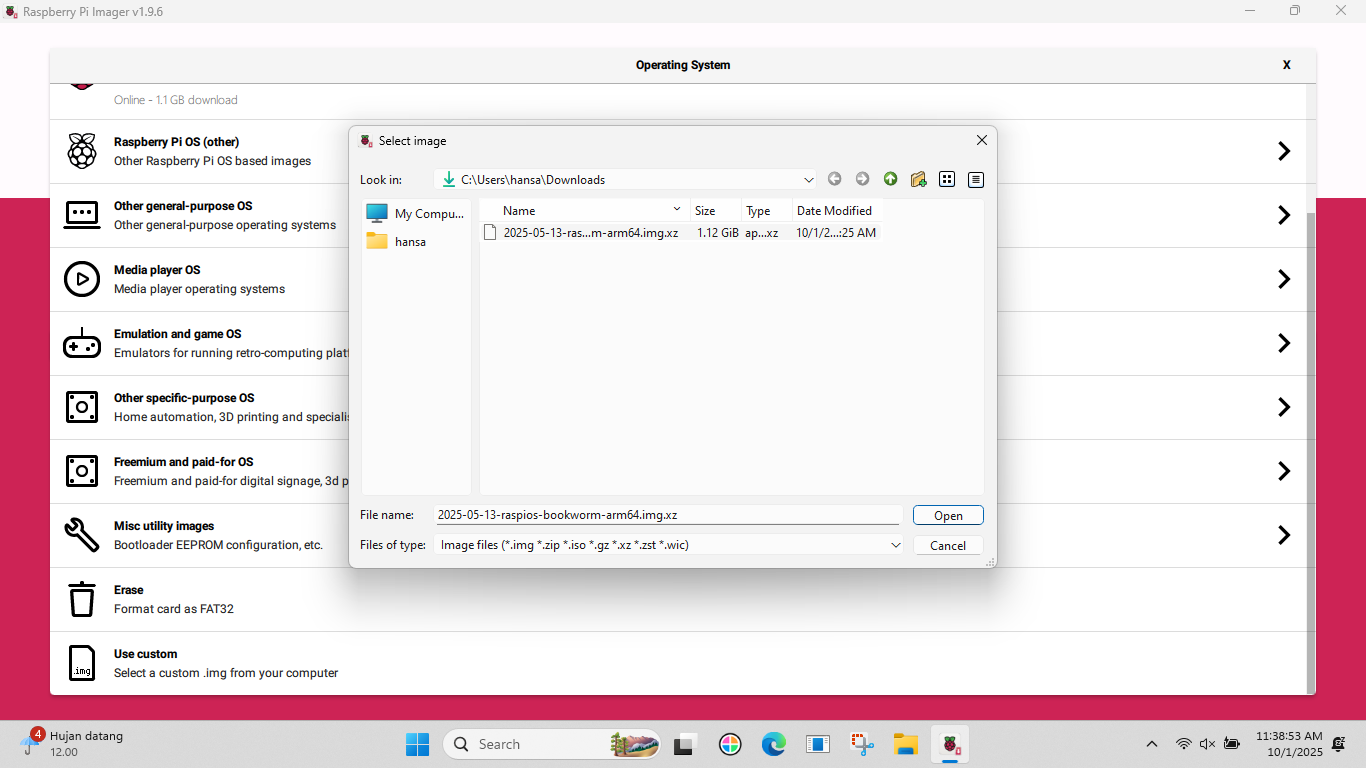Viewport: 1366px width, 768px height.
Task: Click the Date Modified column header
Action: pyautogui.click(x=835, y=211)
